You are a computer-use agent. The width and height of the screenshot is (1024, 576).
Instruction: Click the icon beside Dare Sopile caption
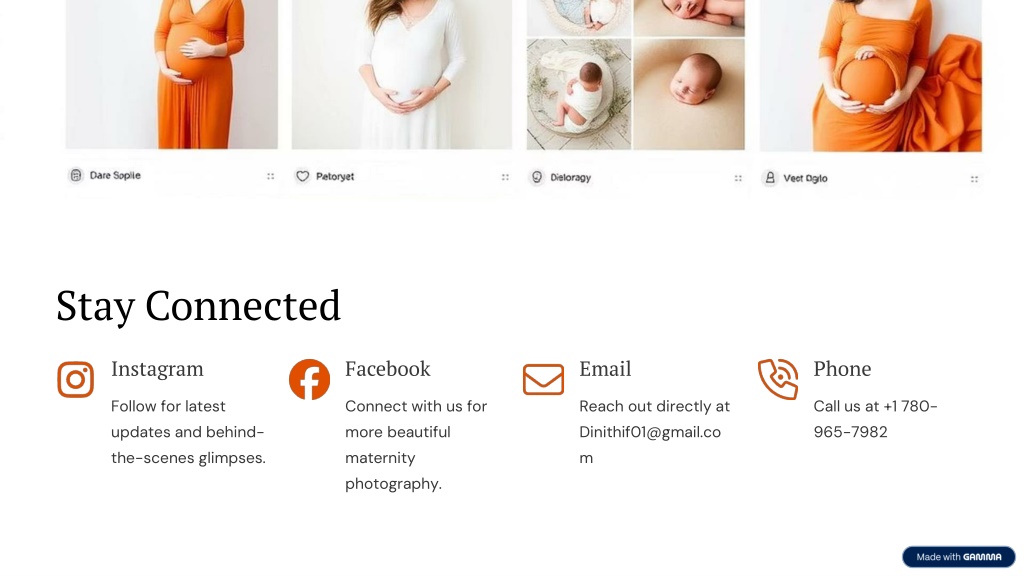76,176
